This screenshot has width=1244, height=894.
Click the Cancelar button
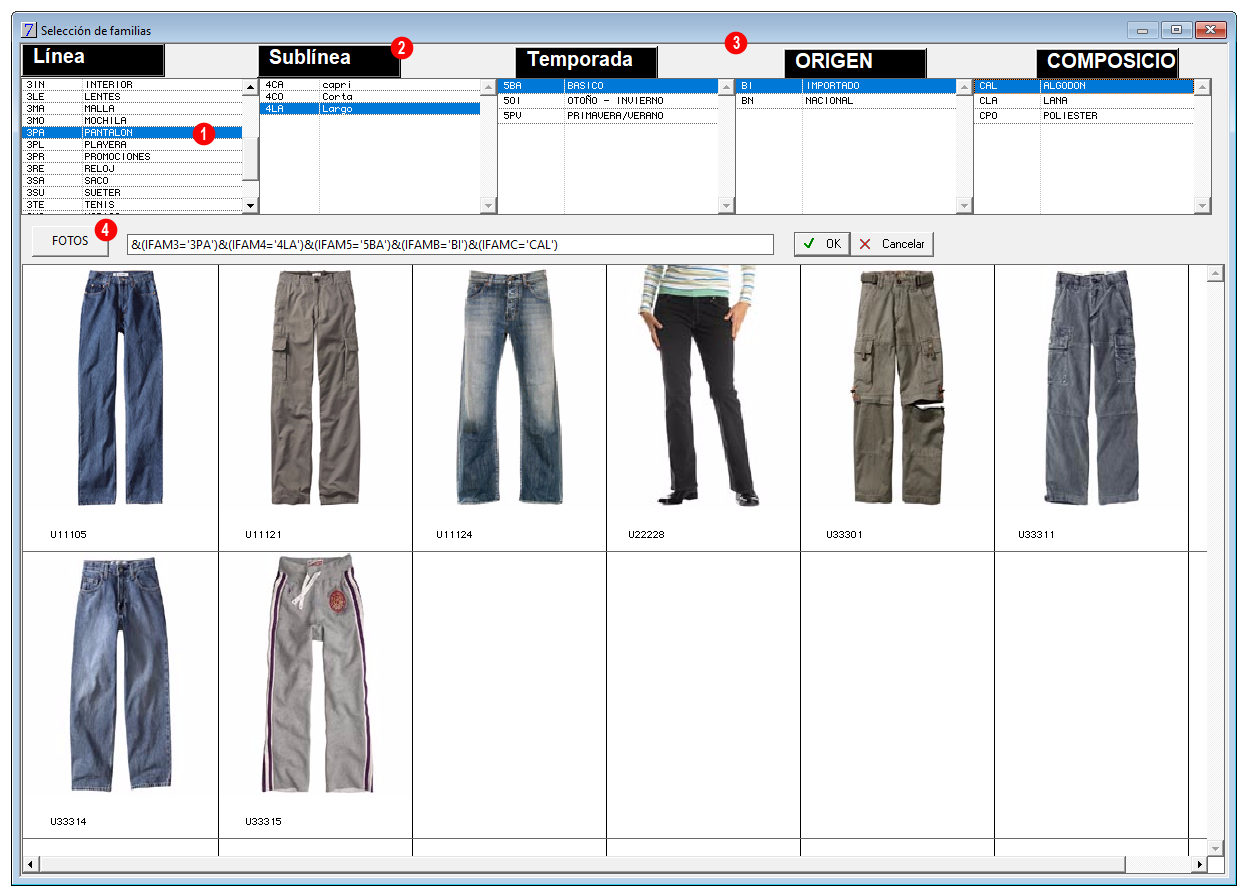pyautogui.click(x=892, y=244)
